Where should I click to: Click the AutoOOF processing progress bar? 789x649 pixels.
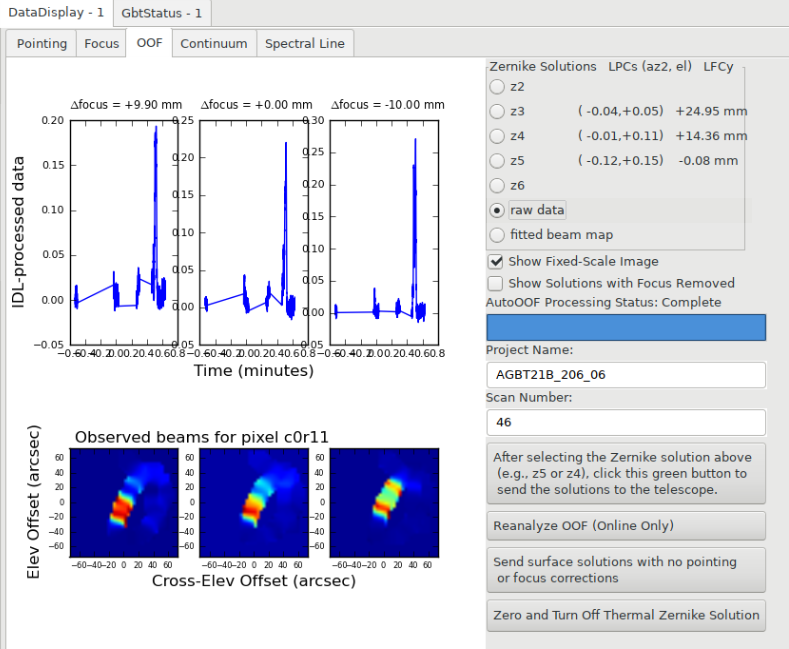[x=626, y=328]
